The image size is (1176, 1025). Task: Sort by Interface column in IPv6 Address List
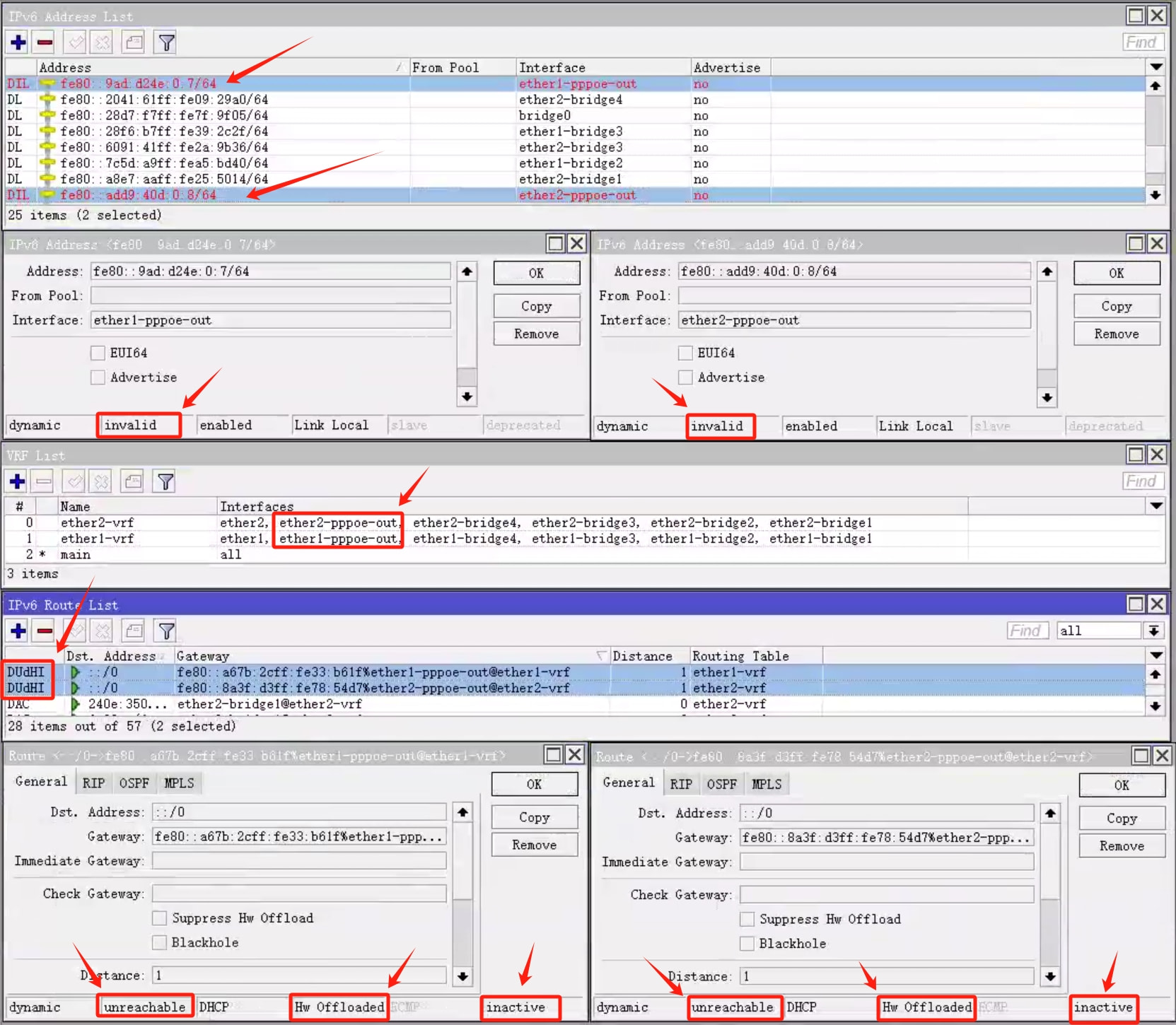pyautogui.click(x=603, y=67)
